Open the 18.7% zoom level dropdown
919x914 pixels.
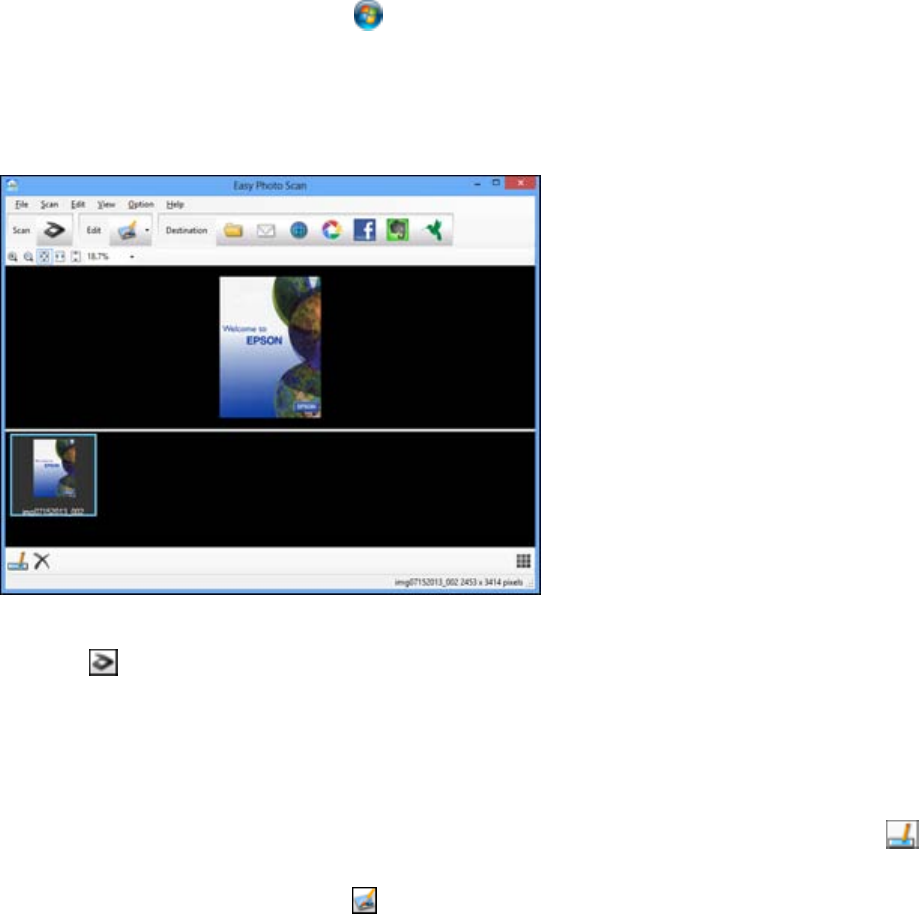click(x=131, y=257)
